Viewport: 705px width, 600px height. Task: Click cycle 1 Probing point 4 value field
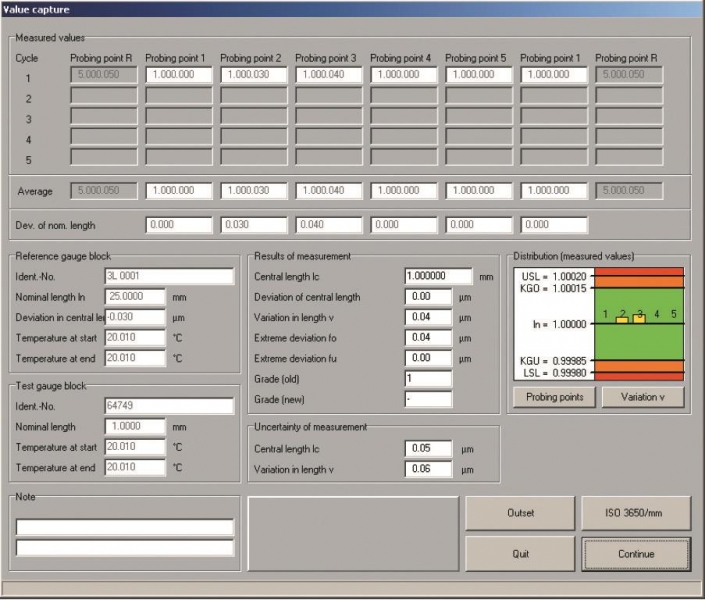(404, 75)
